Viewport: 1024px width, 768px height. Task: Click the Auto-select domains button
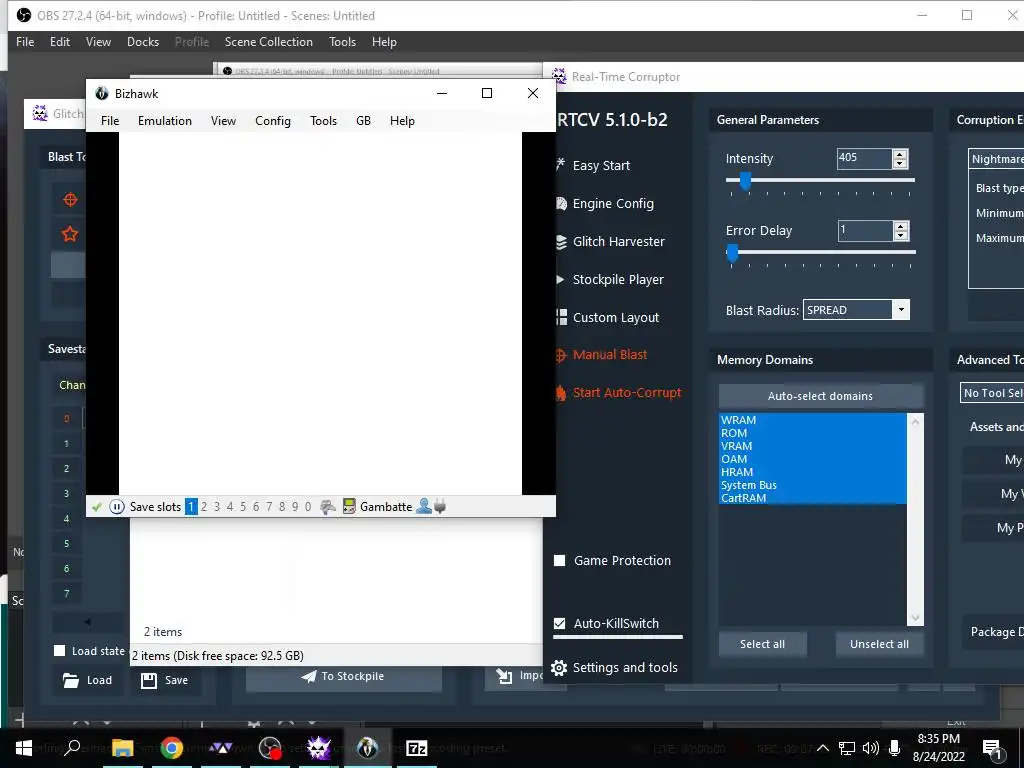click(820, 396)
